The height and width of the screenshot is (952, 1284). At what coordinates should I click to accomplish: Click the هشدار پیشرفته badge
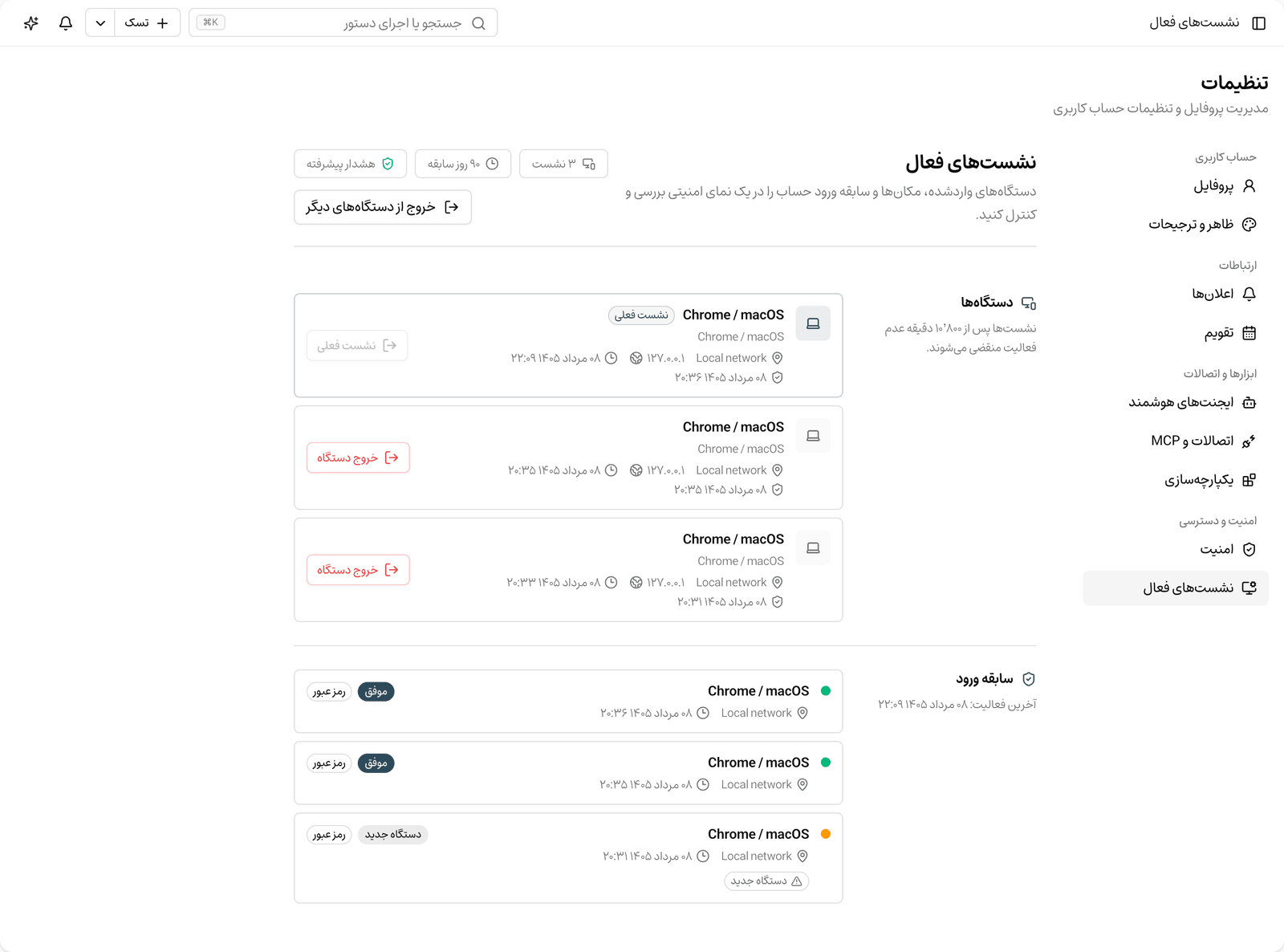351,164
